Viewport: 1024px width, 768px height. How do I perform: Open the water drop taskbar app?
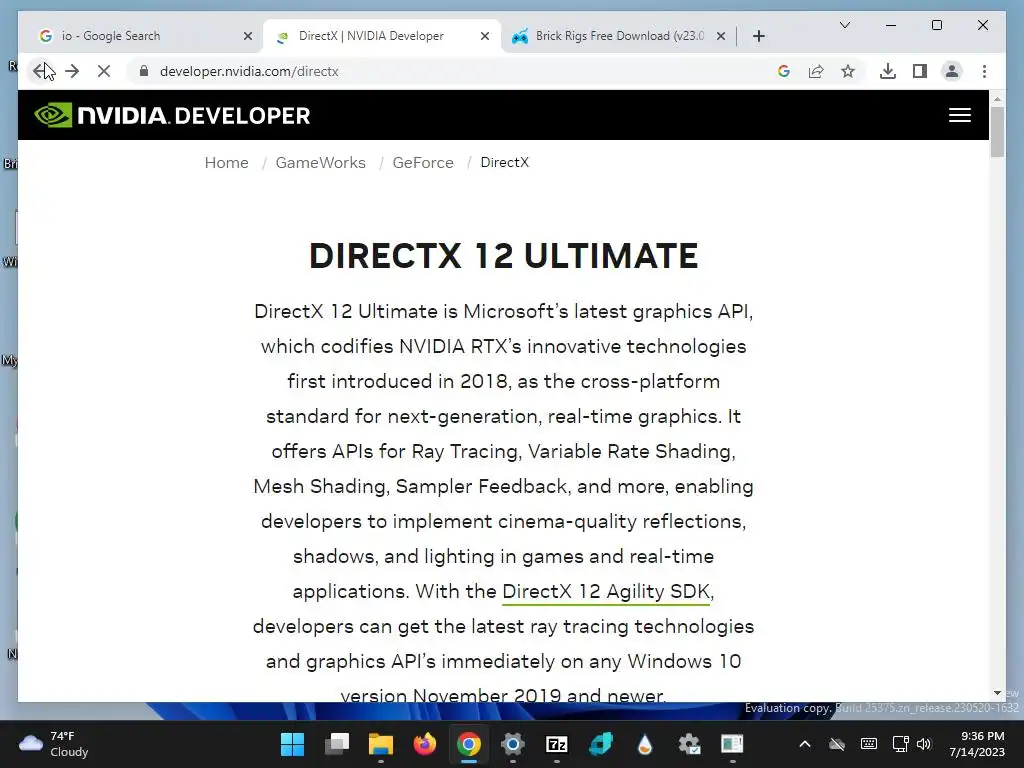645,744
